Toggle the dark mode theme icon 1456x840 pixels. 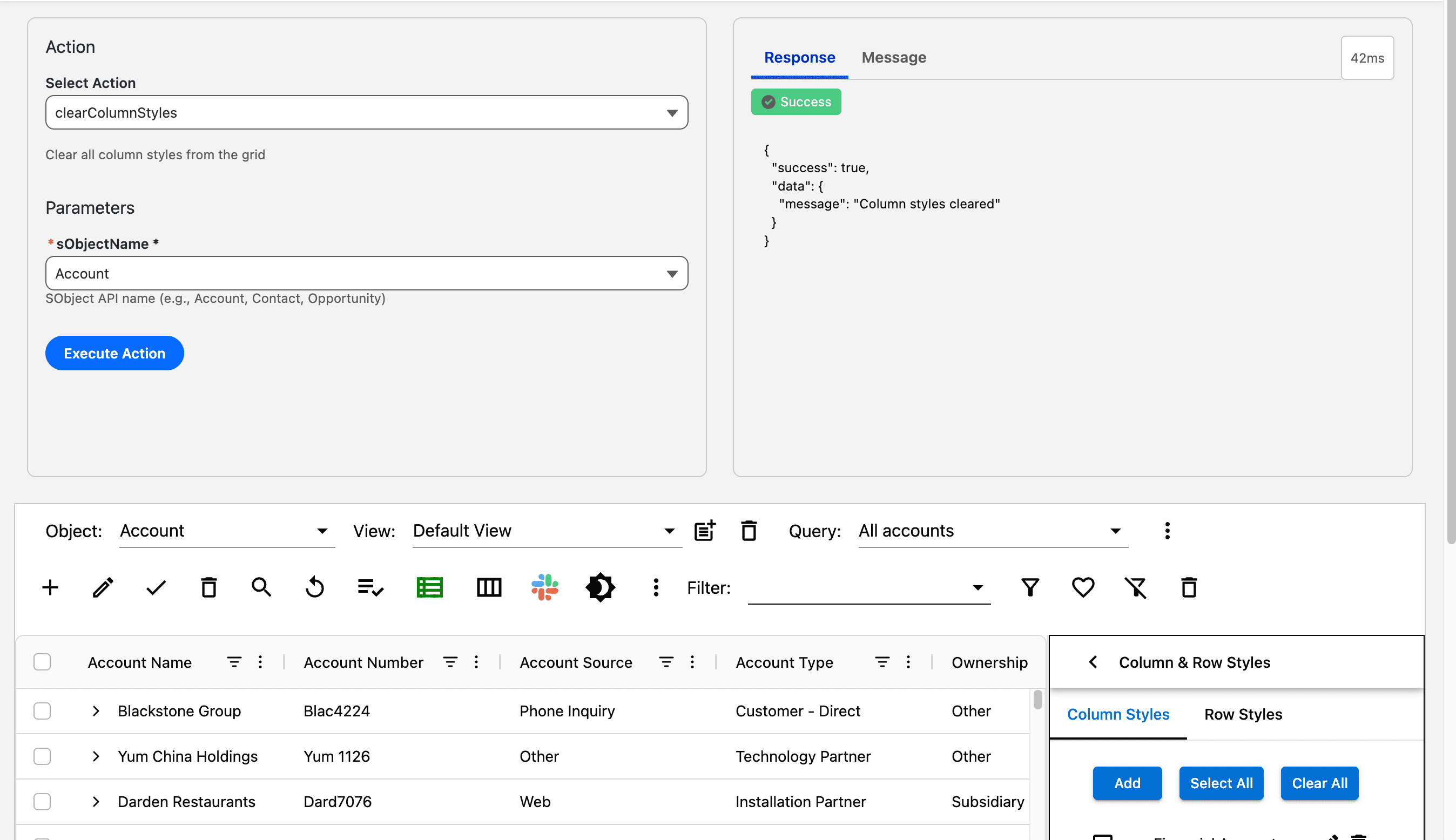(599, 587)
